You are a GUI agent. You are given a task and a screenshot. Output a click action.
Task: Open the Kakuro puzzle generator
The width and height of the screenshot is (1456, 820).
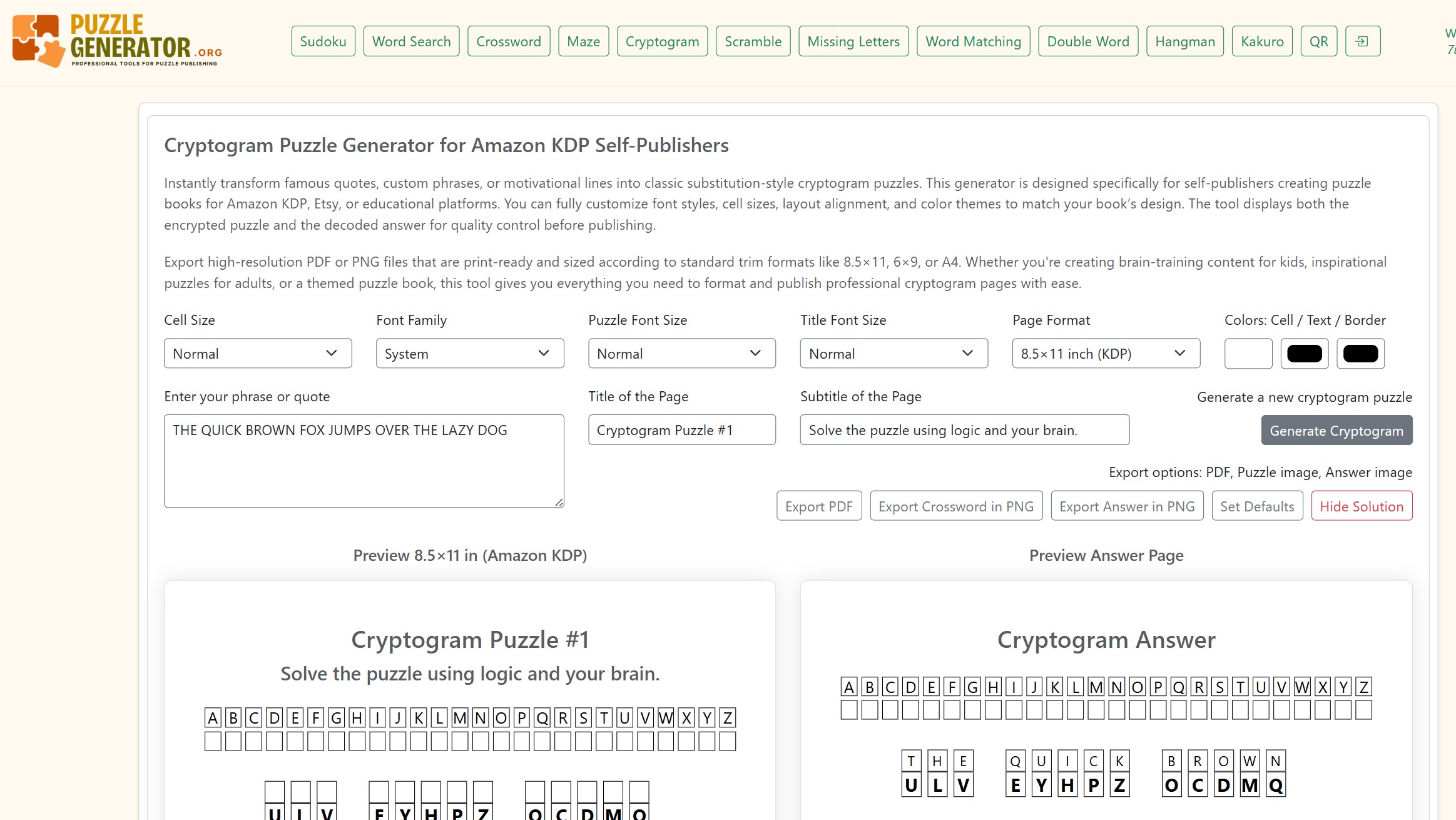[x=1261, y=41]
